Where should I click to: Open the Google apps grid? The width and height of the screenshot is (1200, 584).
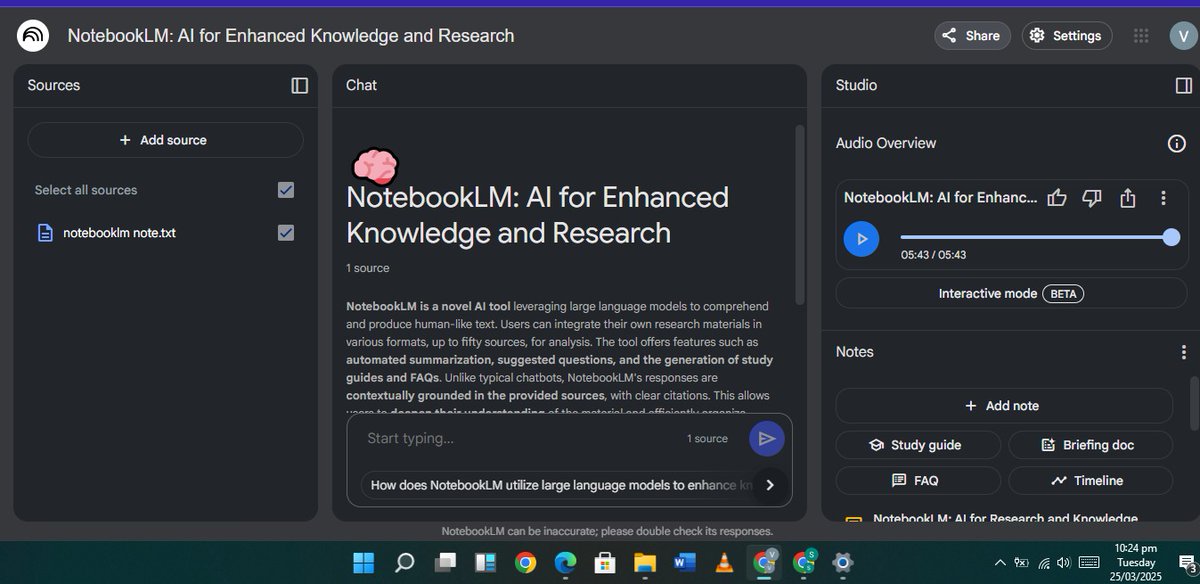[1141, 36]
